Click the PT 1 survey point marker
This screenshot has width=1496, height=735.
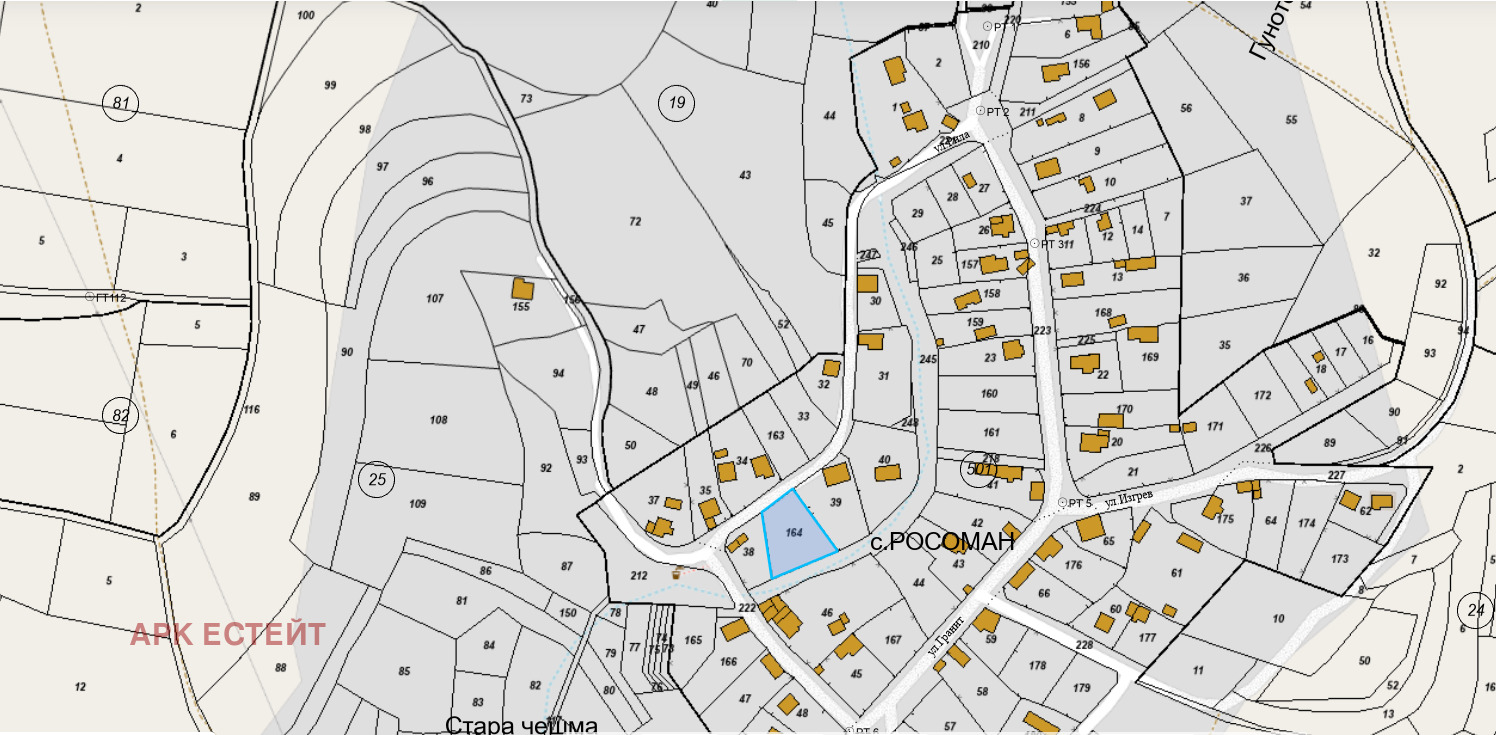988,26
